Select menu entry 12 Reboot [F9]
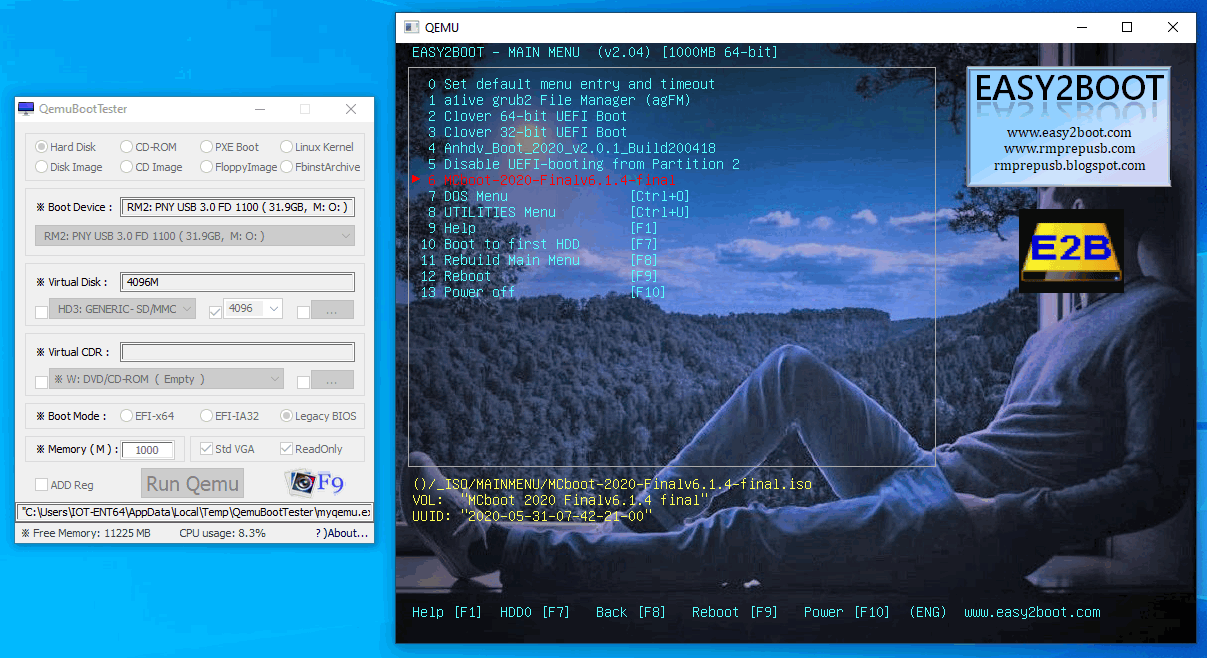The height and width of the screenshot is (658, 1207). click(x=539, y=276)
